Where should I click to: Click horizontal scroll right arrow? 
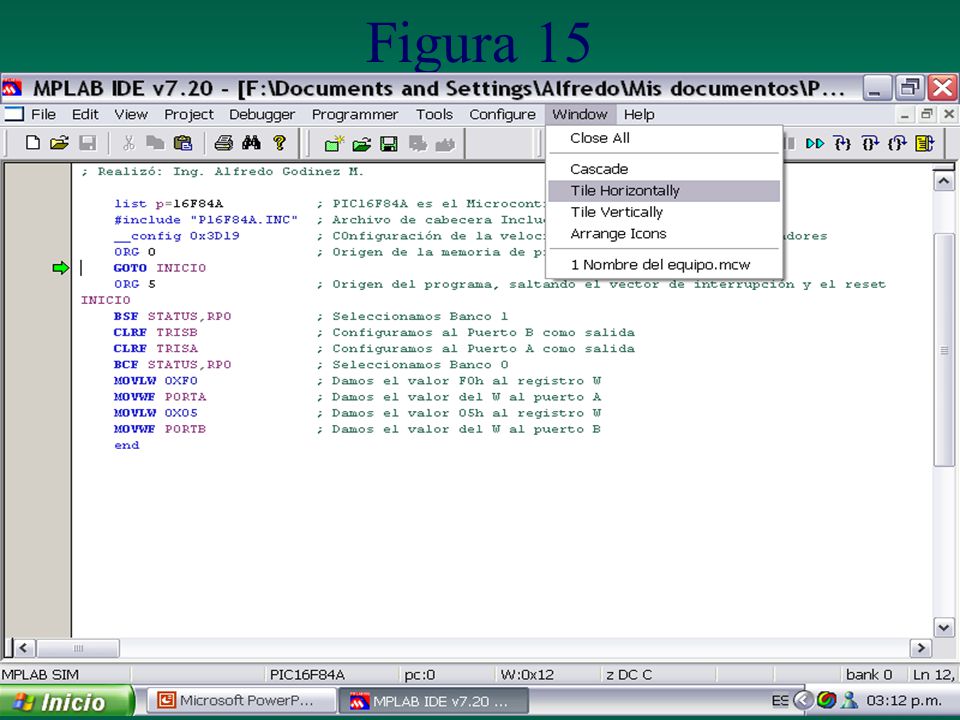(920, 648)
